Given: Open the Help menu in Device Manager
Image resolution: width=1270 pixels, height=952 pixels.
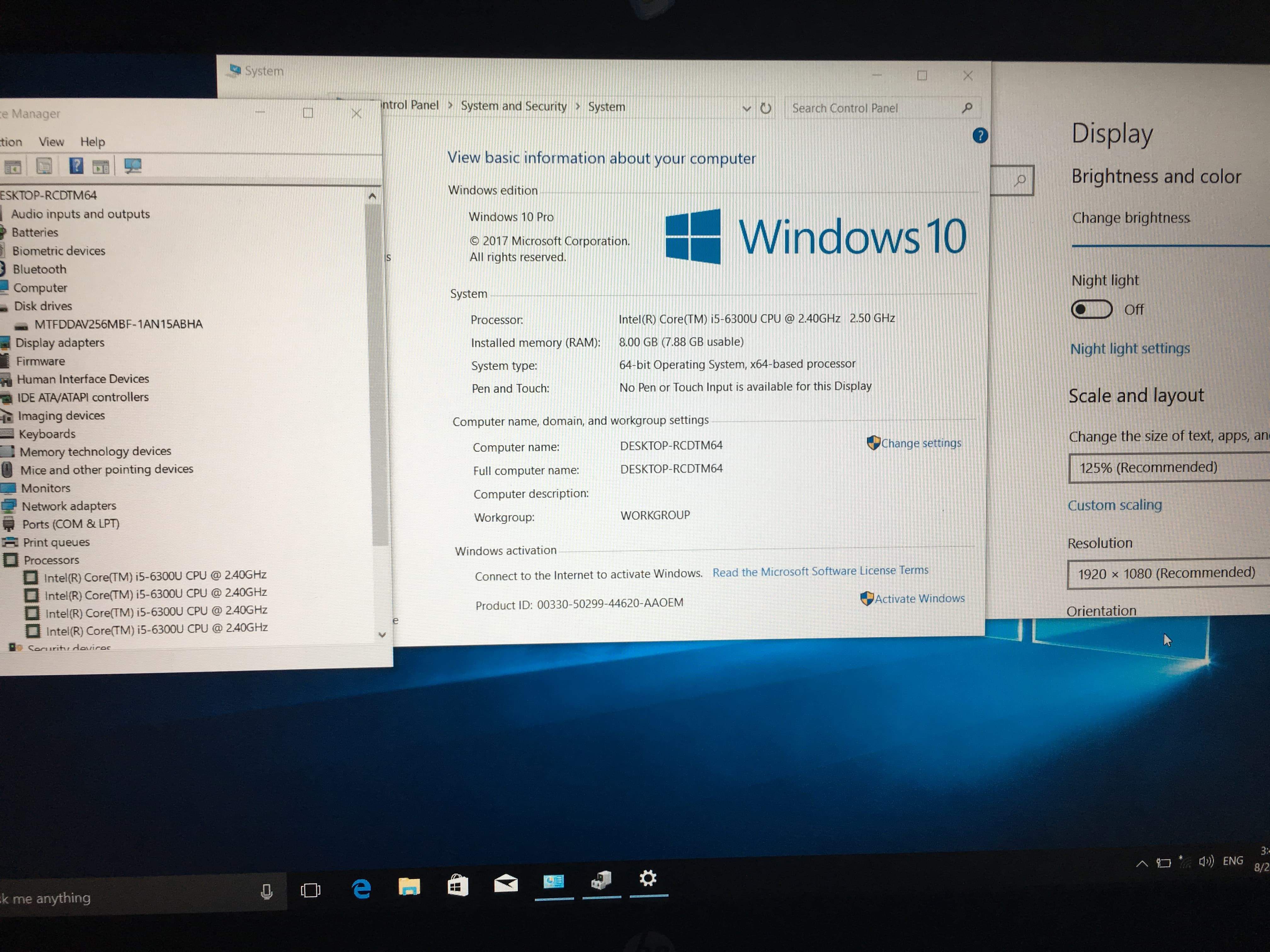Looking at the screenshot, I should (x=92, y=142).
